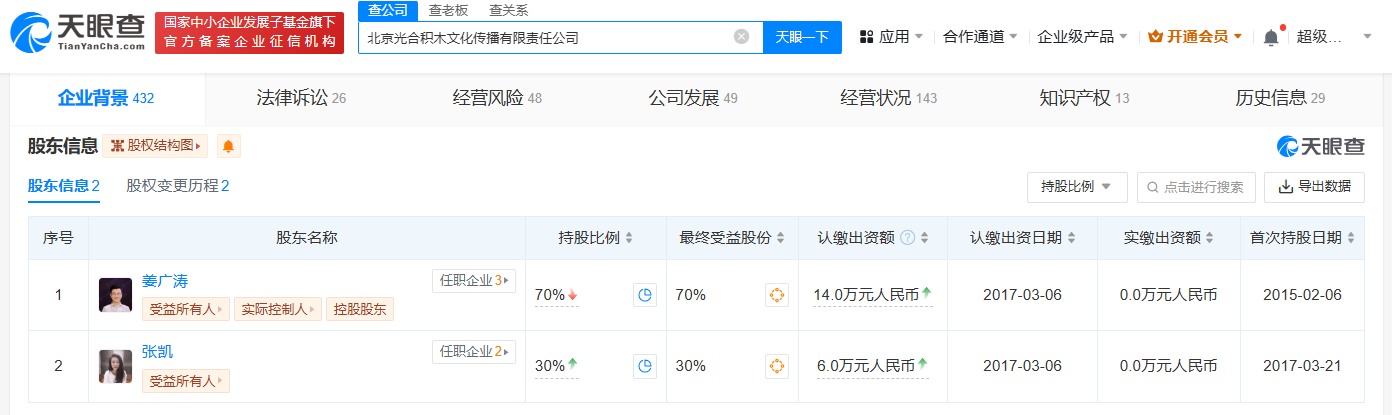Open shareholder 姜广涛 profile link
This screenshot has height=415, width=1392.
(164, 281)
